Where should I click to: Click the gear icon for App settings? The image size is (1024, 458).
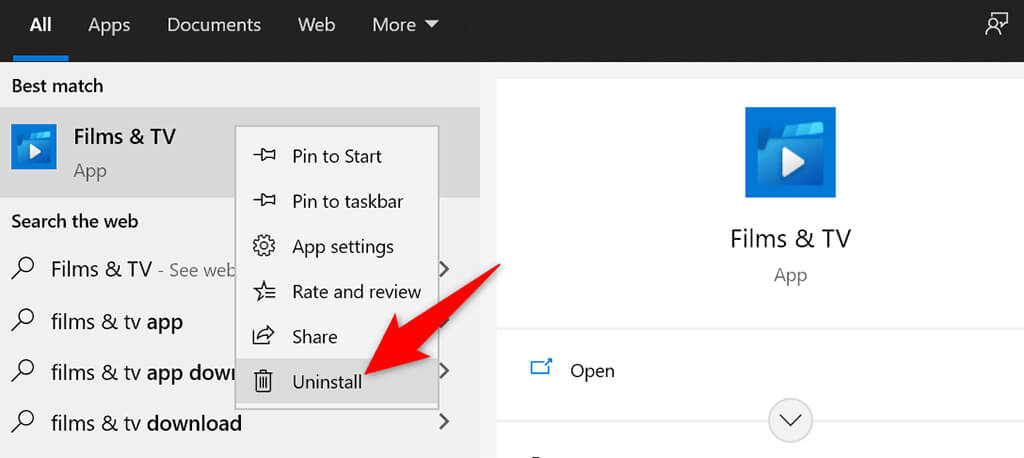pos(264,246)
